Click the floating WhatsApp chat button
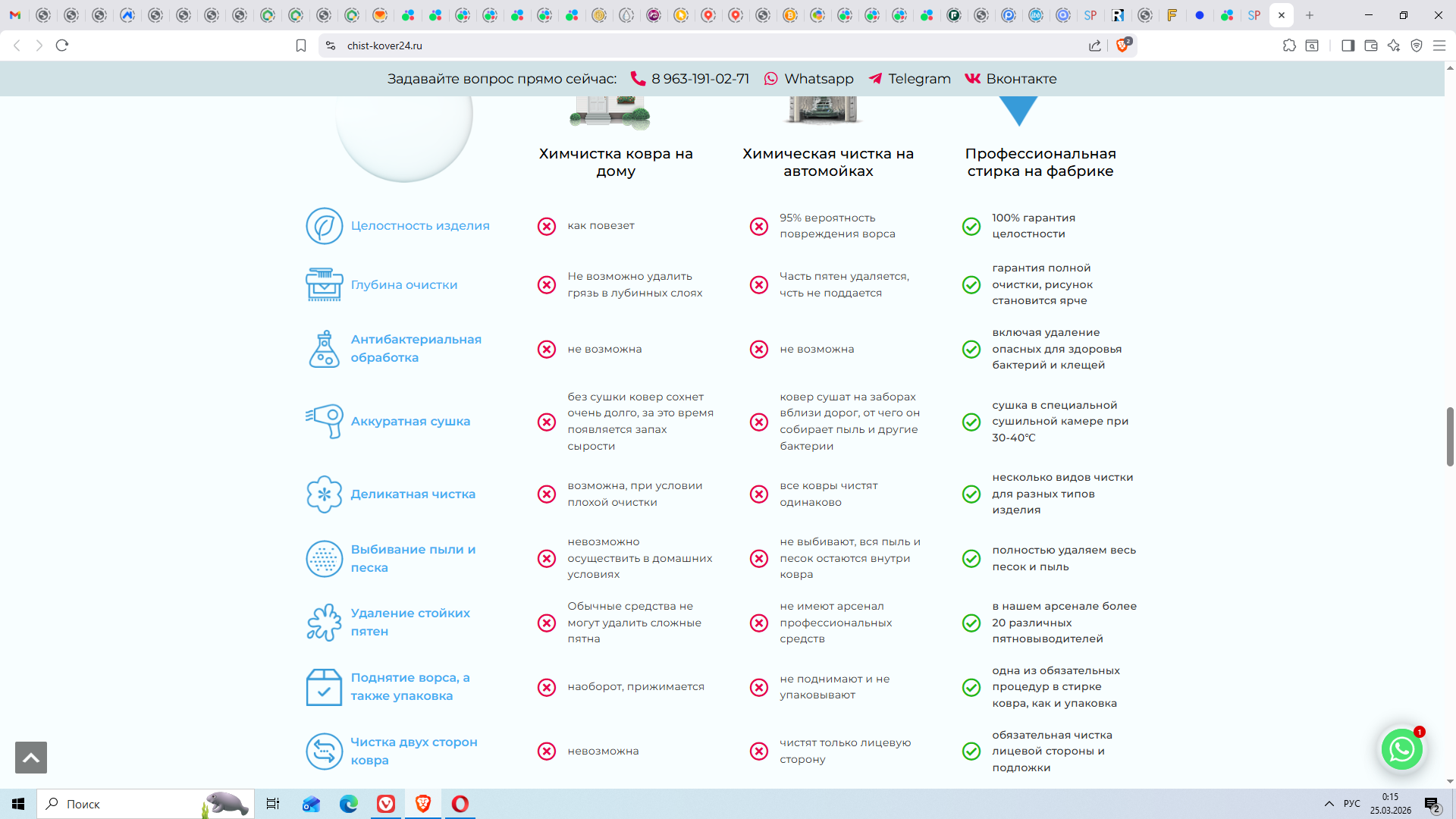Screen dimensions: 1456x819 1401,749
